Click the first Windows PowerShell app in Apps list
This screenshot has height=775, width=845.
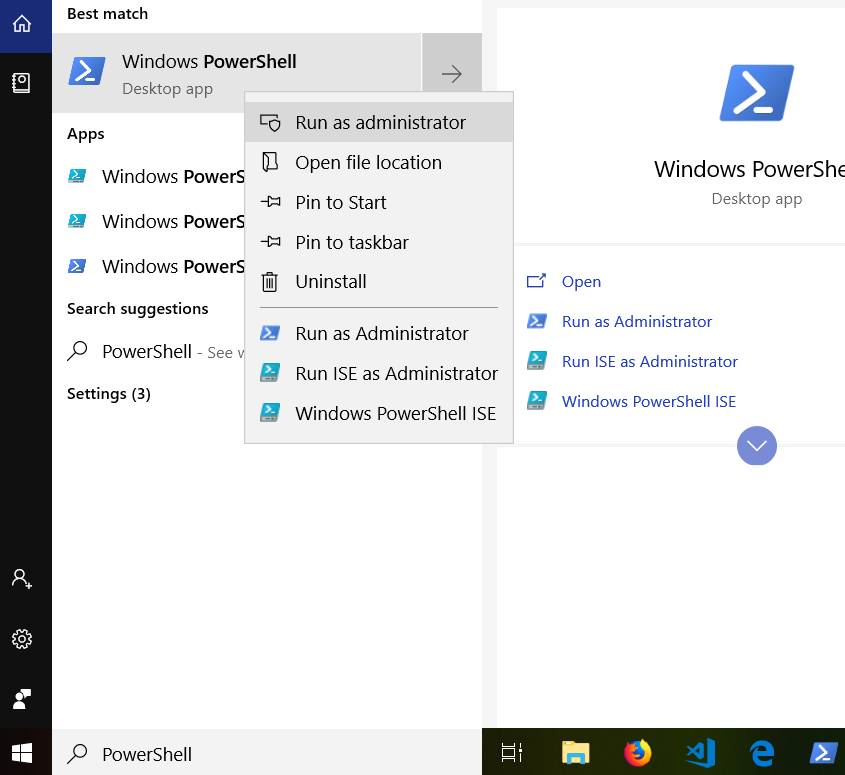156,176
